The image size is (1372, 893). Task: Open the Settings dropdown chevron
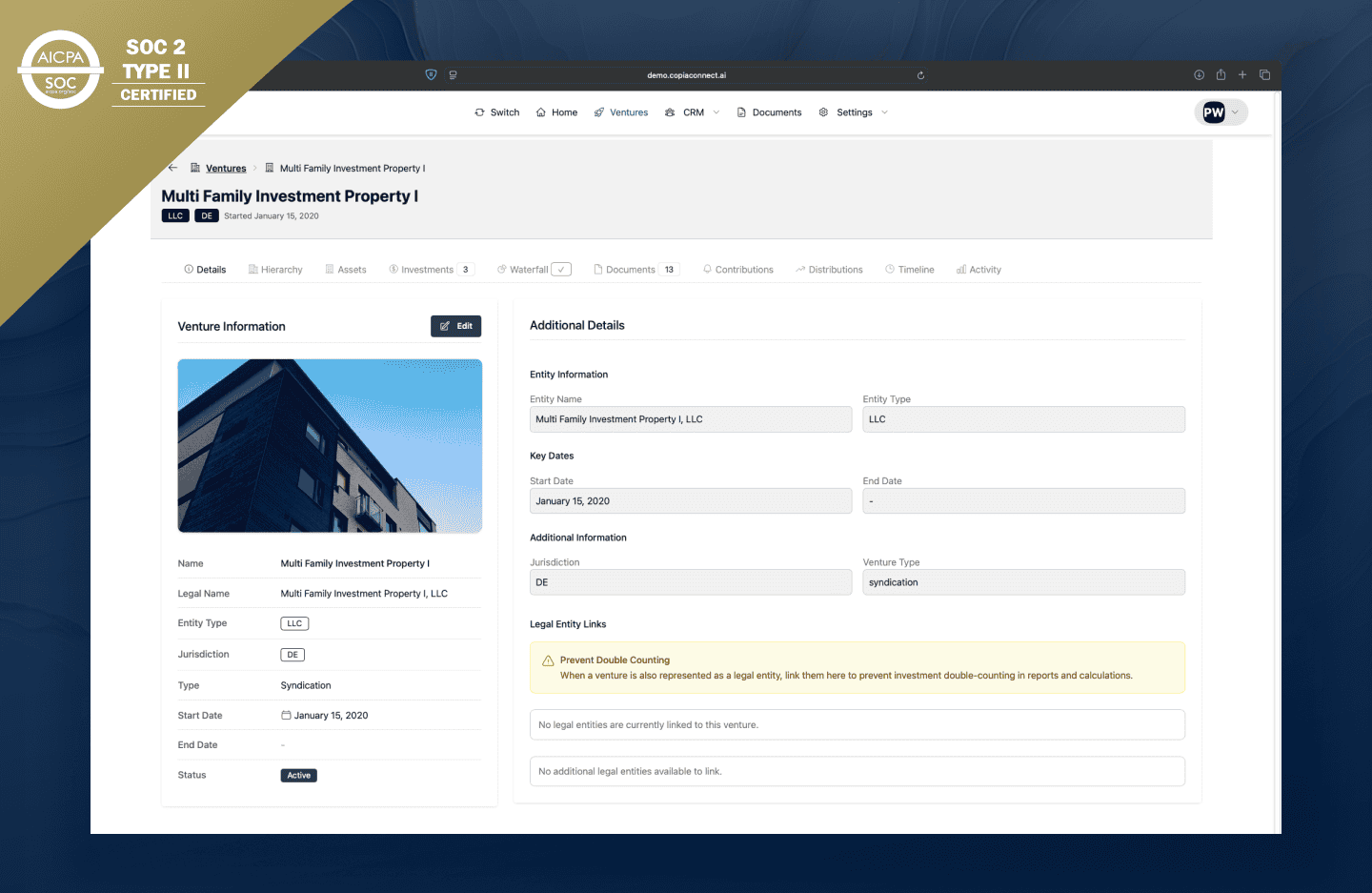click(x=885, y=112)
